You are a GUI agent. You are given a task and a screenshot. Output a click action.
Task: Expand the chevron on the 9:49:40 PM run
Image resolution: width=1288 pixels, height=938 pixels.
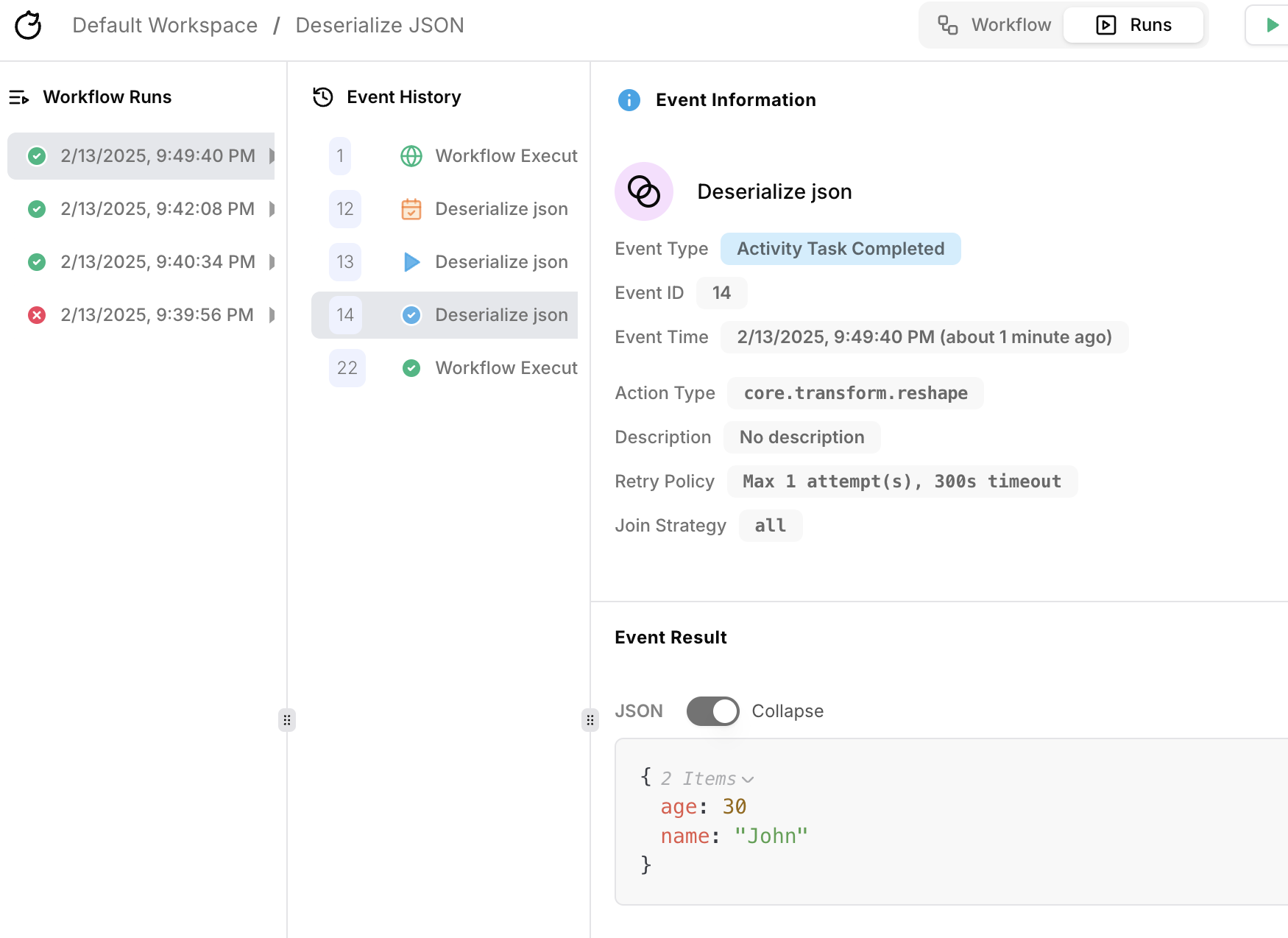pyautogui.click(x=271, y=155)
